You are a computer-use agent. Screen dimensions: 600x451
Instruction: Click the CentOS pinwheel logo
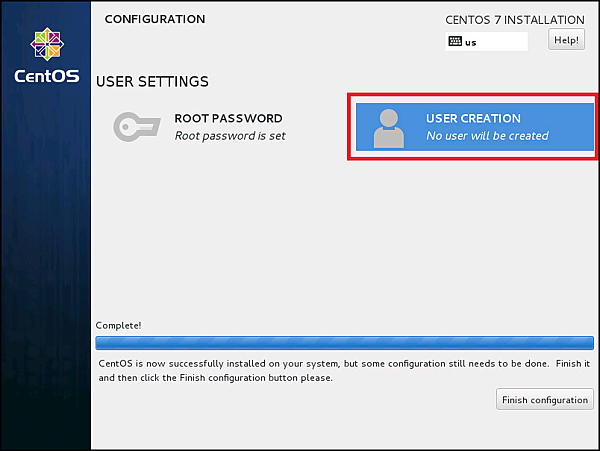tap(45, 44)
